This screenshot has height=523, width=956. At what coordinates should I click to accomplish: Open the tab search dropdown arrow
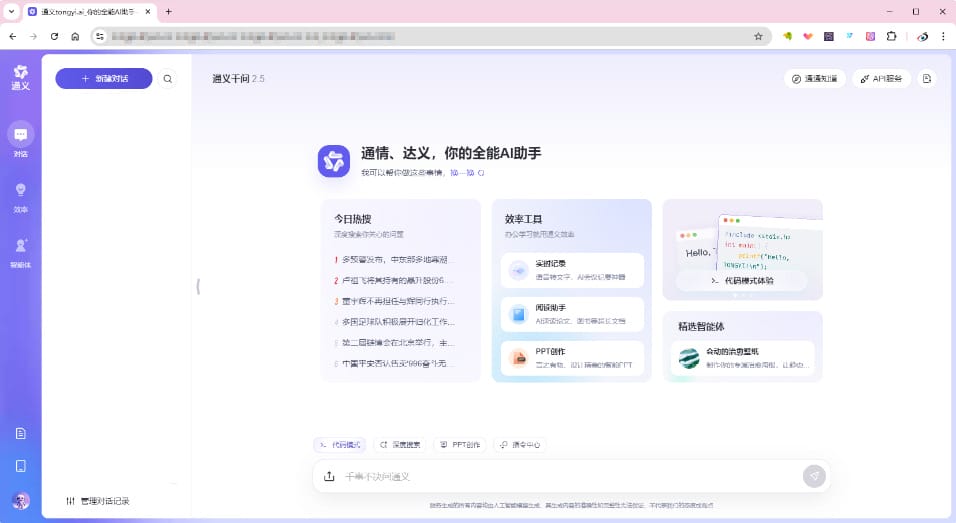point(11,12)
